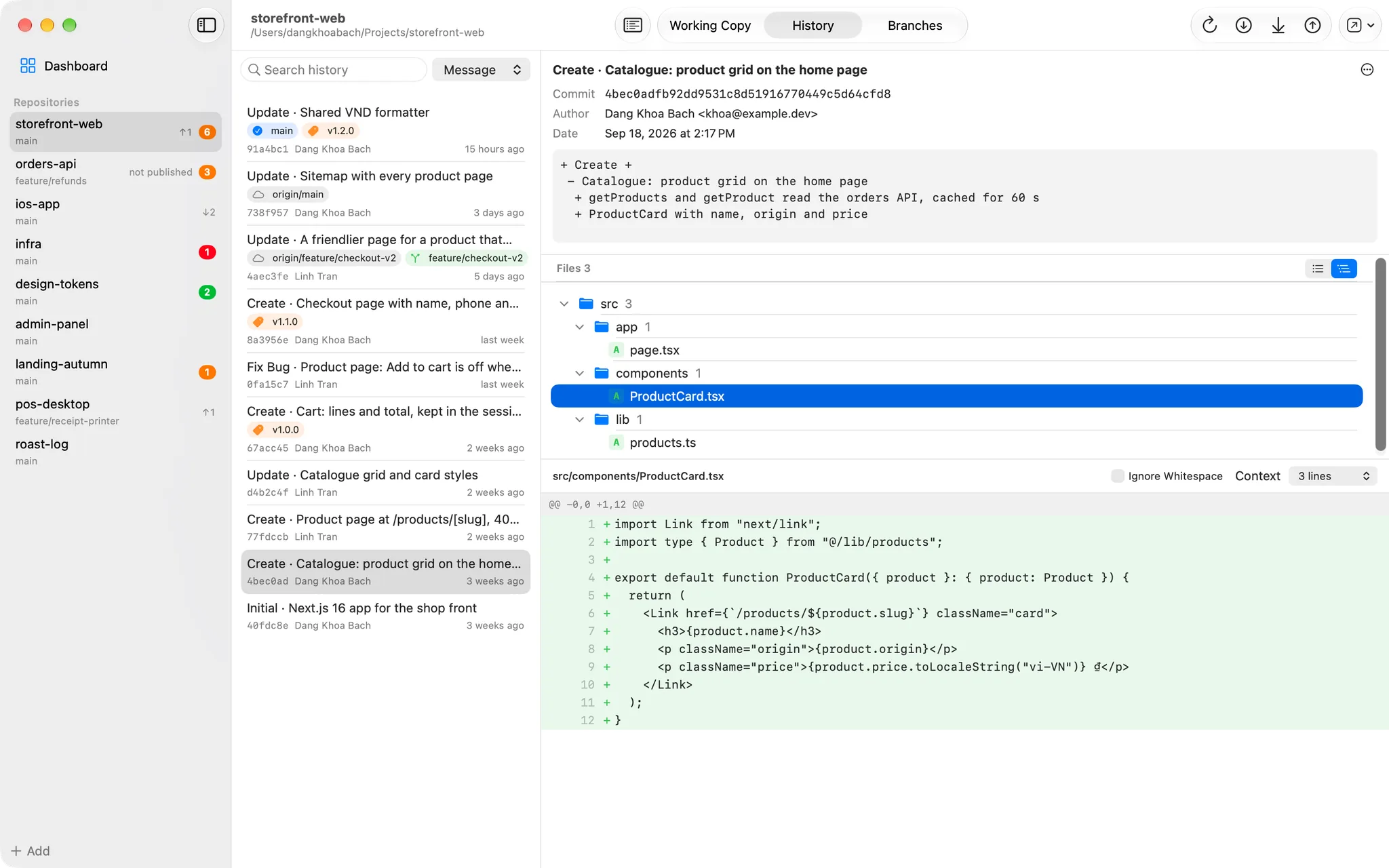Click the v1.1.0 tag badge
This screenshot has height=868, width=1389.
[x=275, y=322]
